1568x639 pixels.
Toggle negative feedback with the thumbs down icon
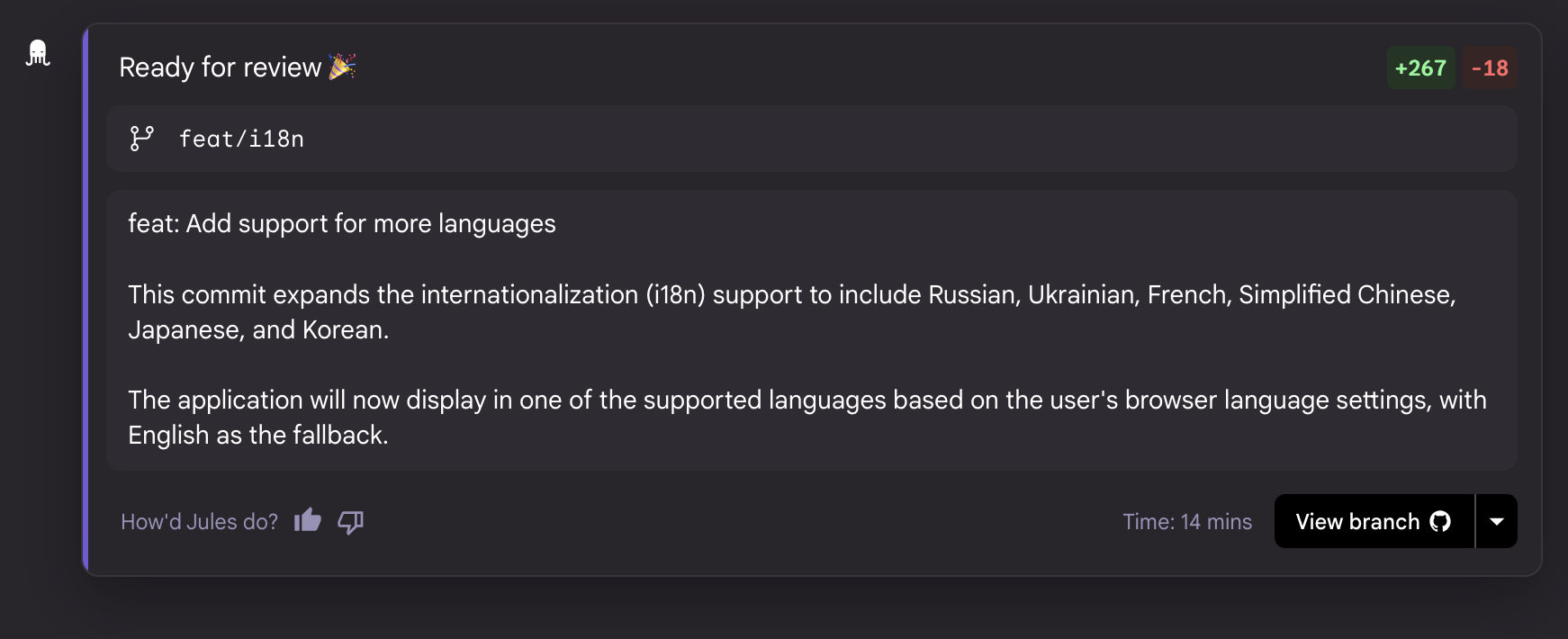(351, 522)
